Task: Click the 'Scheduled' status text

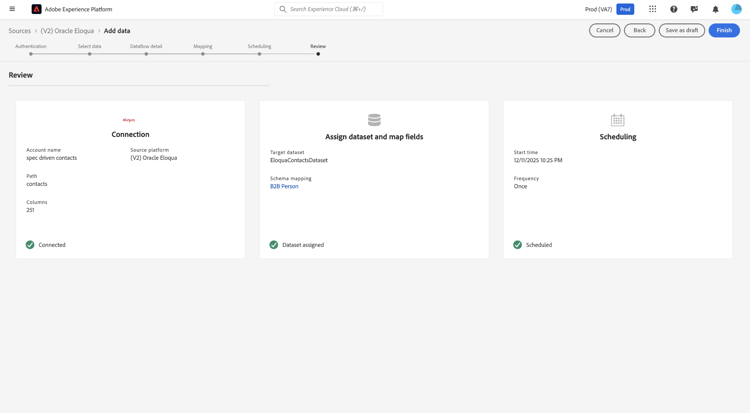Action: click(x=539, y=245)
